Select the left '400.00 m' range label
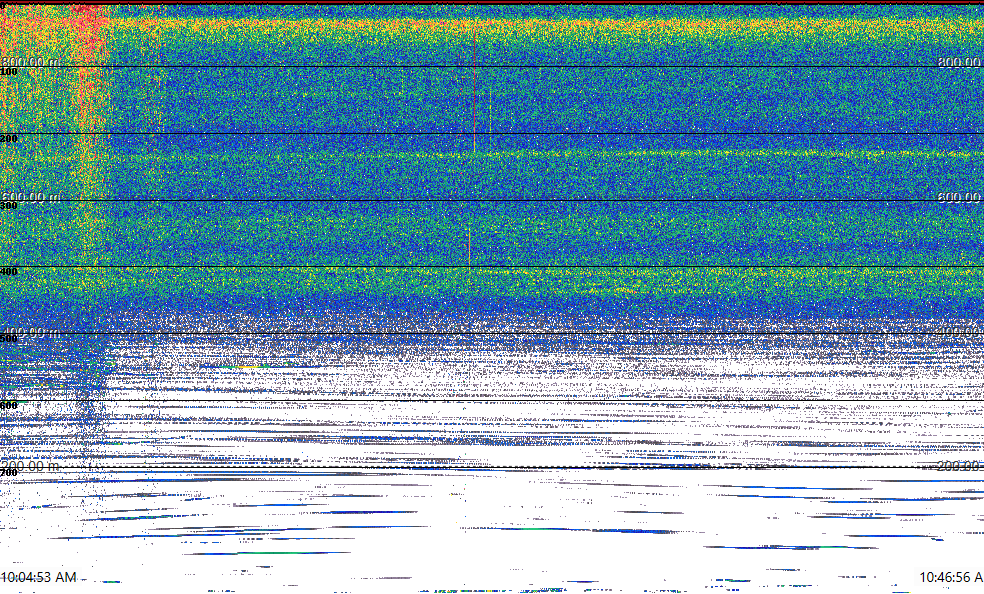Image resolution: width=984 pixels, height=594 pixels. [31, 332]
